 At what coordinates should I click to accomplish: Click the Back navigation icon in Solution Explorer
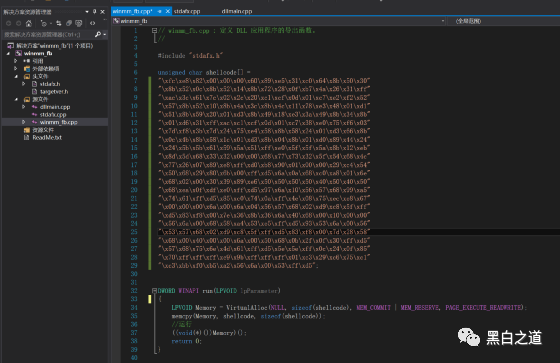point(9,23)
